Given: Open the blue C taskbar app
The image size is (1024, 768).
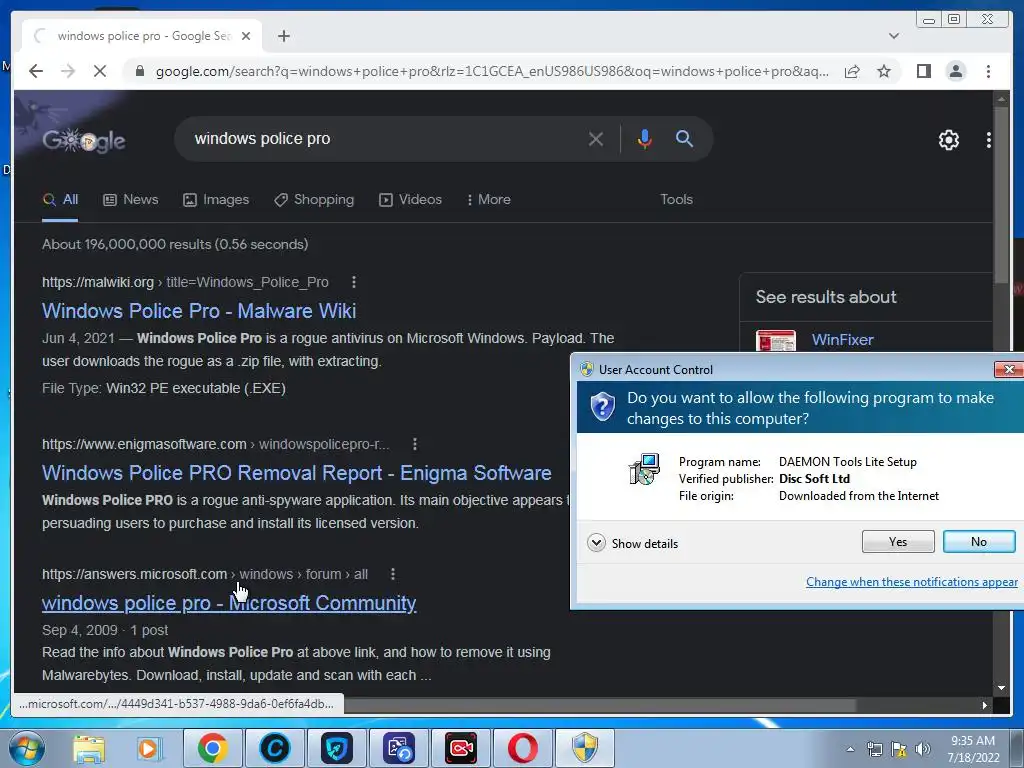Looking at the screenshot, I should (275, 748).
